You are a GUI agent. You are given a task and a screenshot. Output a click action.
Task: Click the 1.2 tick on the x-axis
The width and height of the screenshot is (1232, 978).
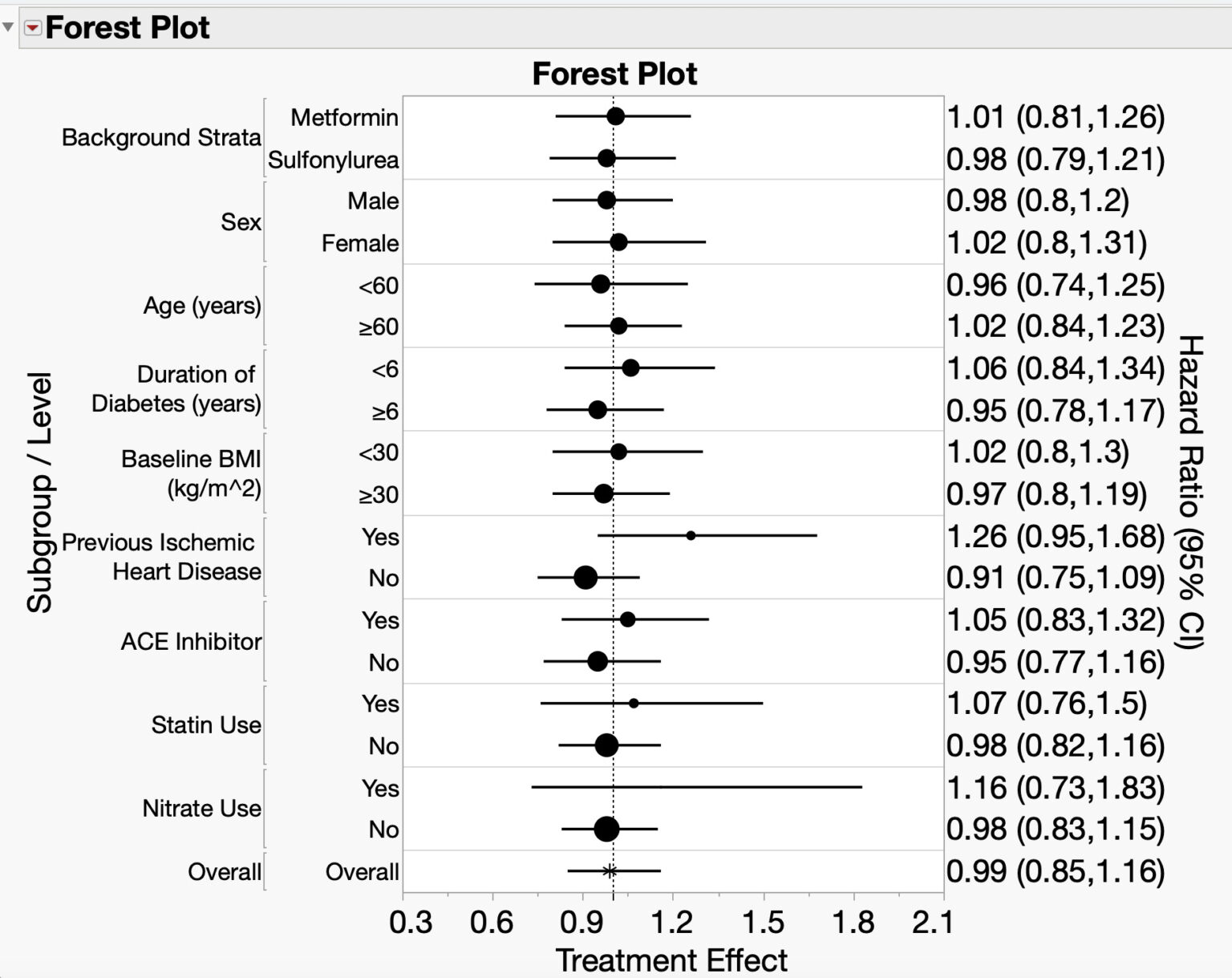671,923
